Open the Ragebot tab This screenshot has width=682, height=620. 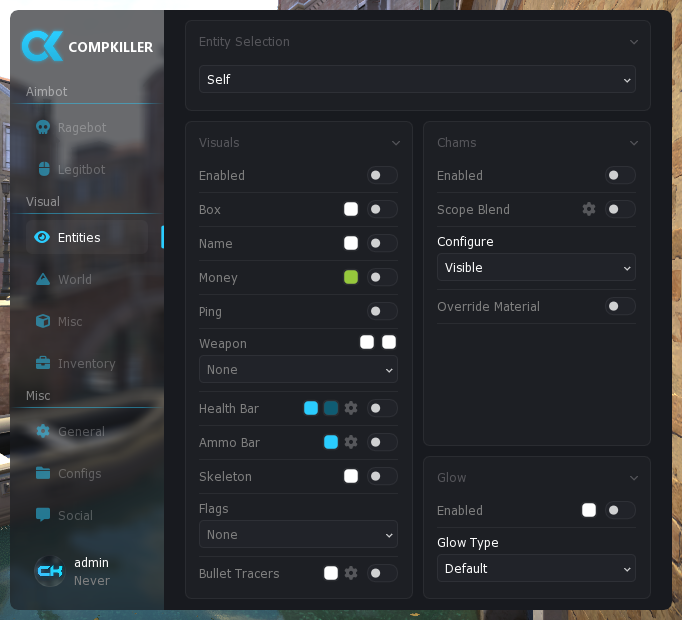pos(87,127)
